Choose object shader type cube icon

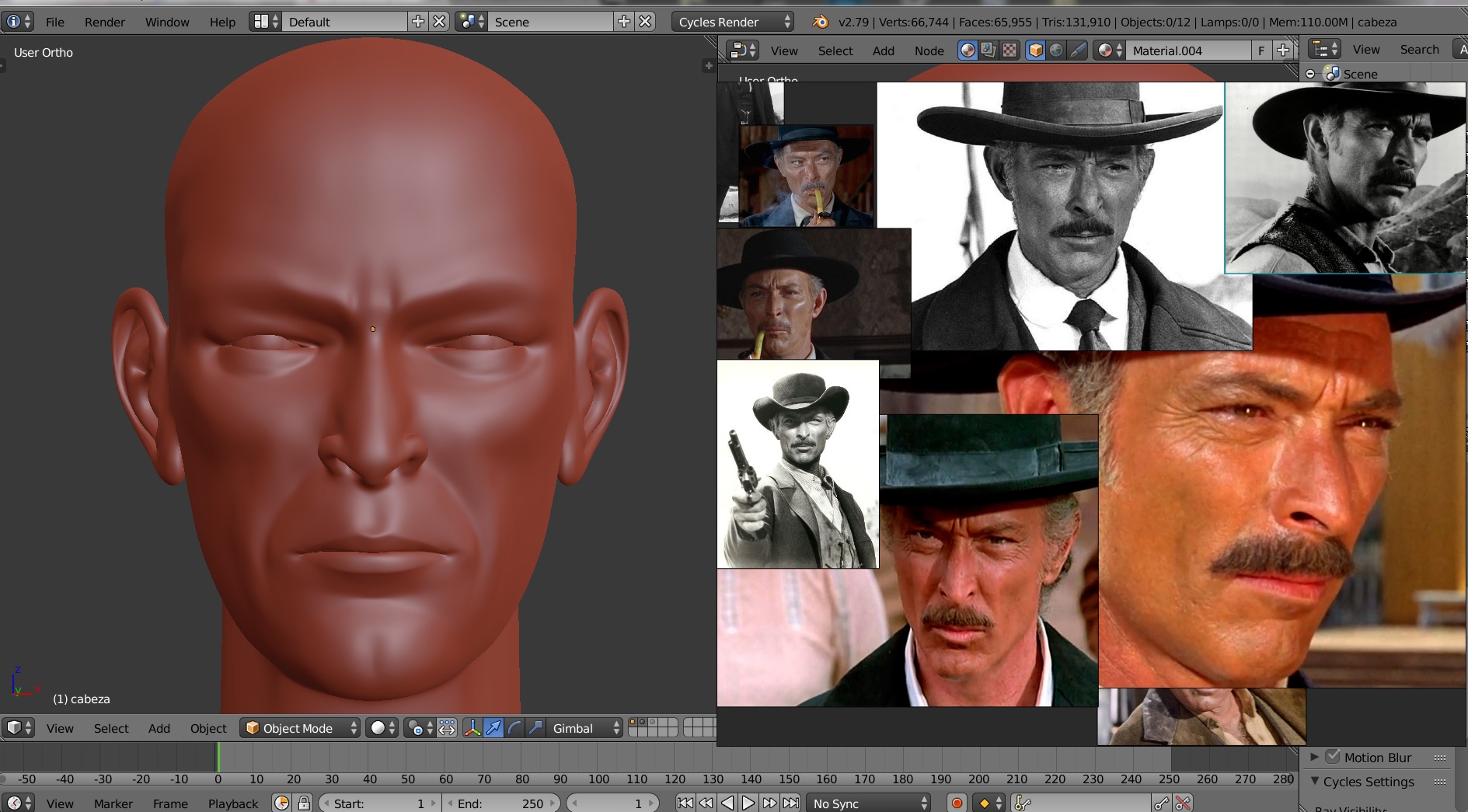tap(1035, 51)
